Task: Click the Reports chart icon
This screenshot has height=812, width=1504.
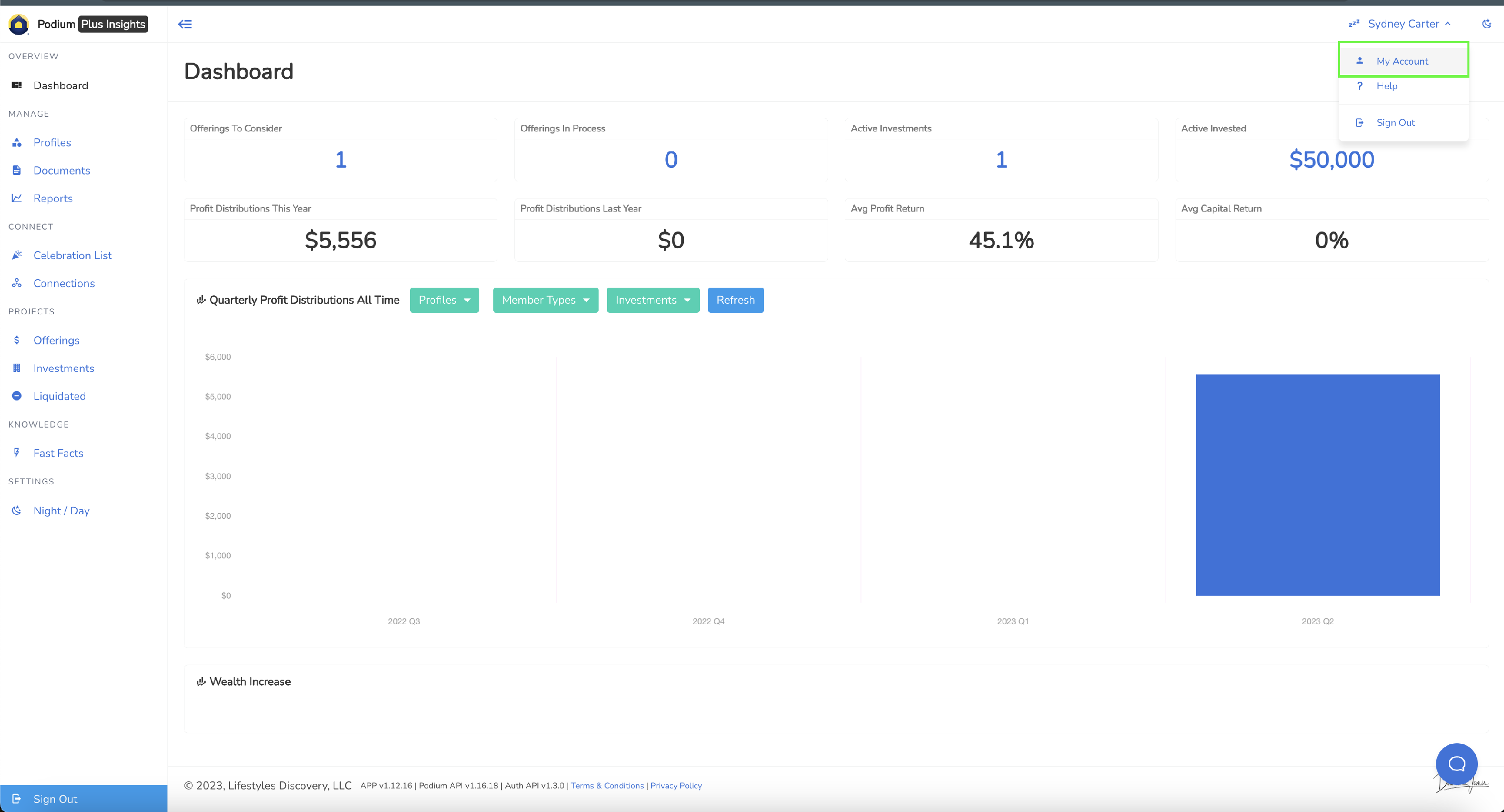Action: tap(17, 198)
